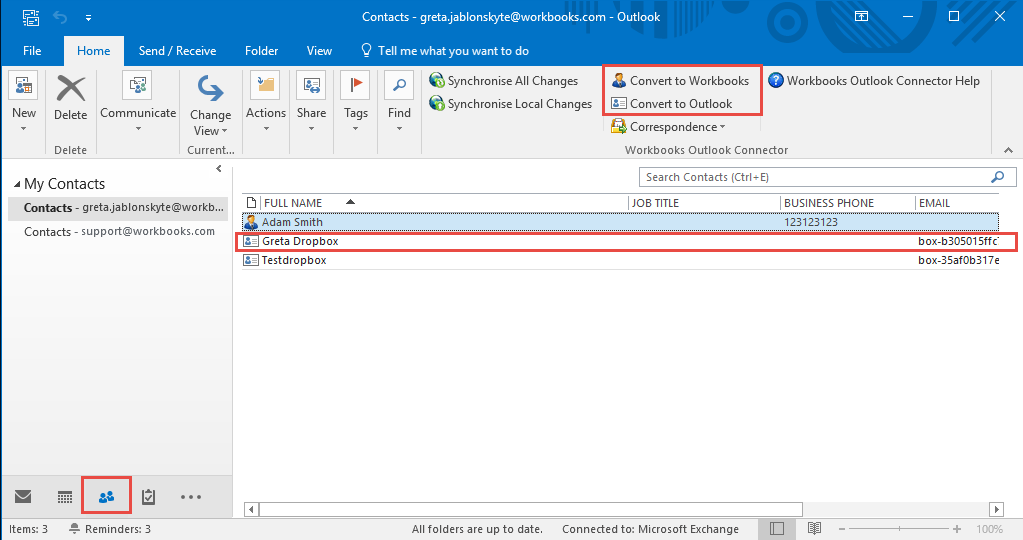Open the Tags dropdown arrow
The height and width of the screenshot is (540, 1023).
(x=356, y=128)
